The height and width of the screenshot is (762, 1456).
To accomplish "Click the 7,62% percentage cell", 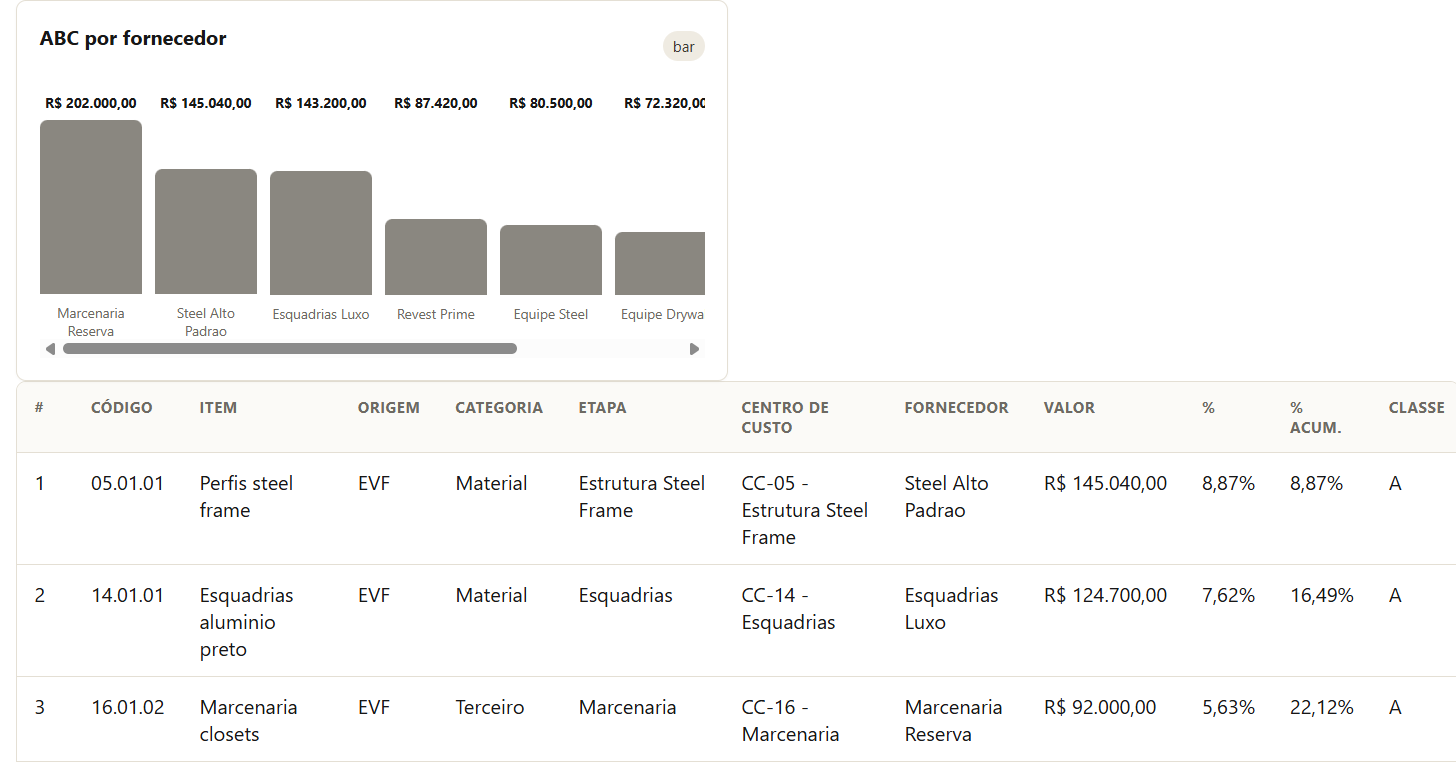I will click(x=1228, y=596).
